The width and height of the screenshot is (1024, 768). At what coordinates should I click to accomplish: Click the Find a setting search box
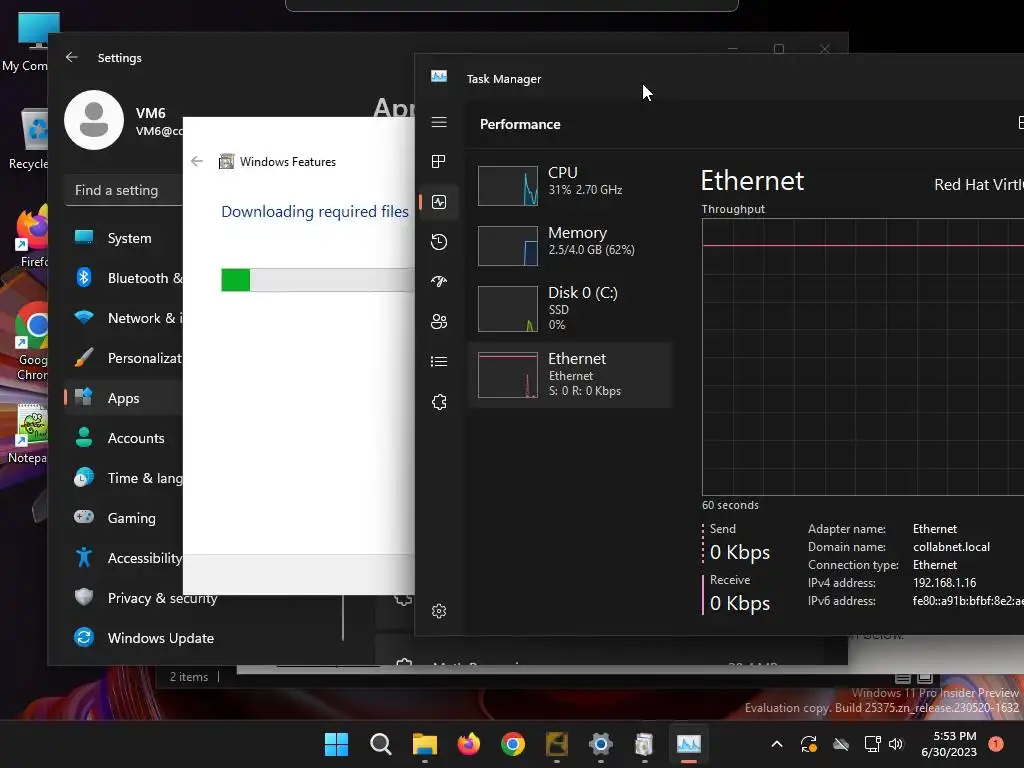(124, 190)
